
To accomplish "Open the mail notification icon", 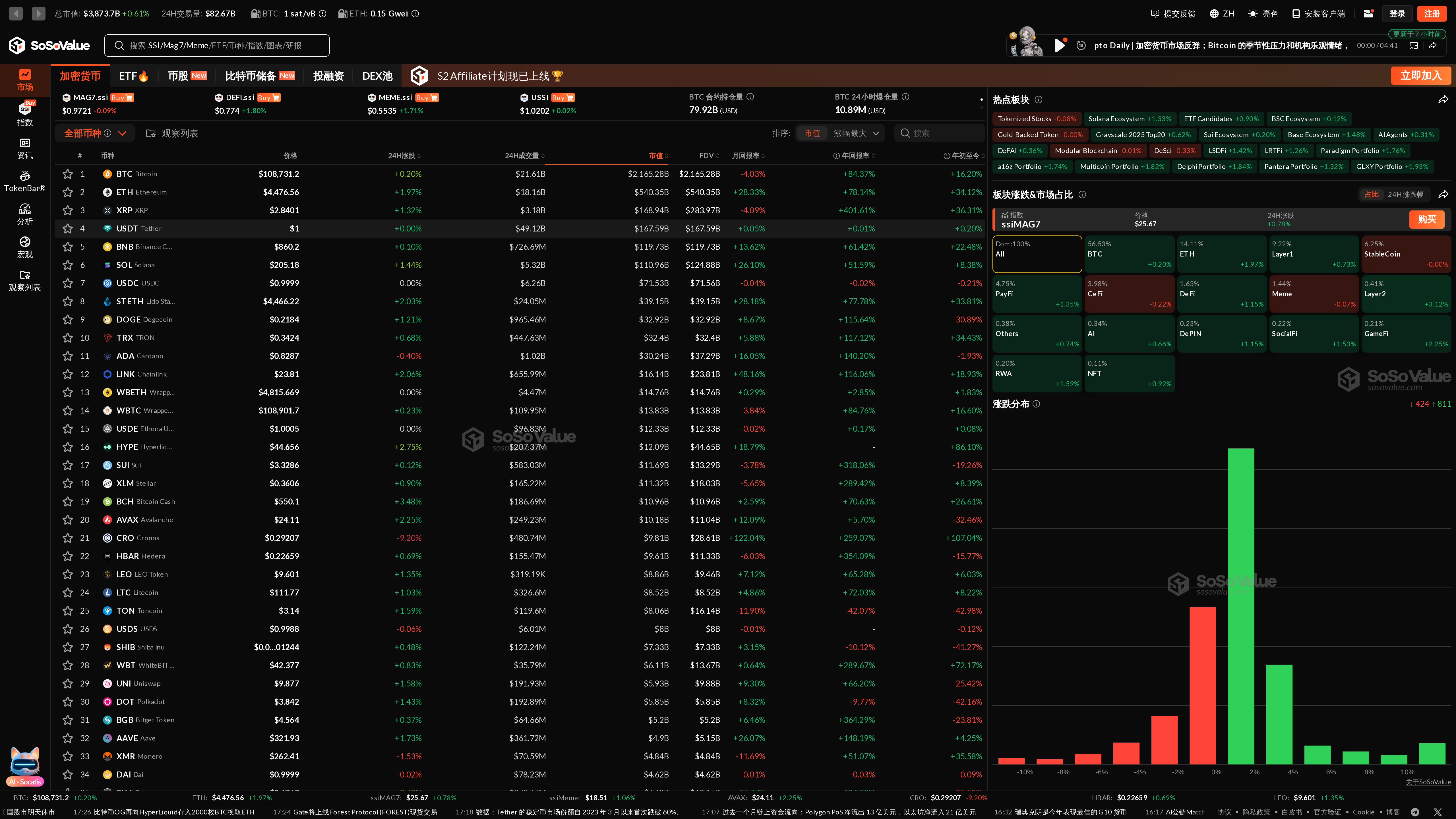I will point(1368,14).
